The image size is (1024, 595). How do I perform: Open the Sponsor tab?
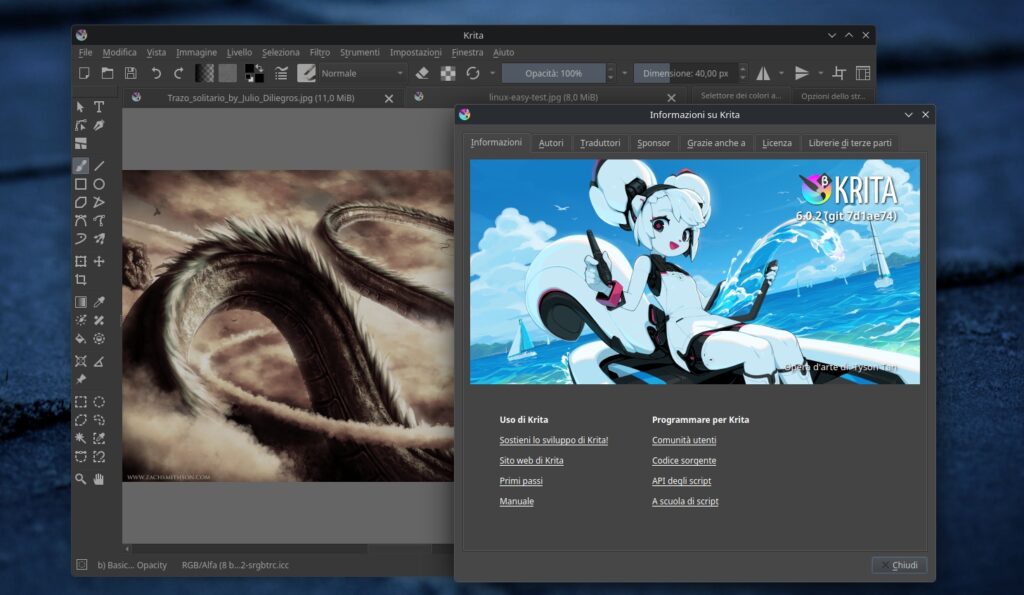[653, 143]
